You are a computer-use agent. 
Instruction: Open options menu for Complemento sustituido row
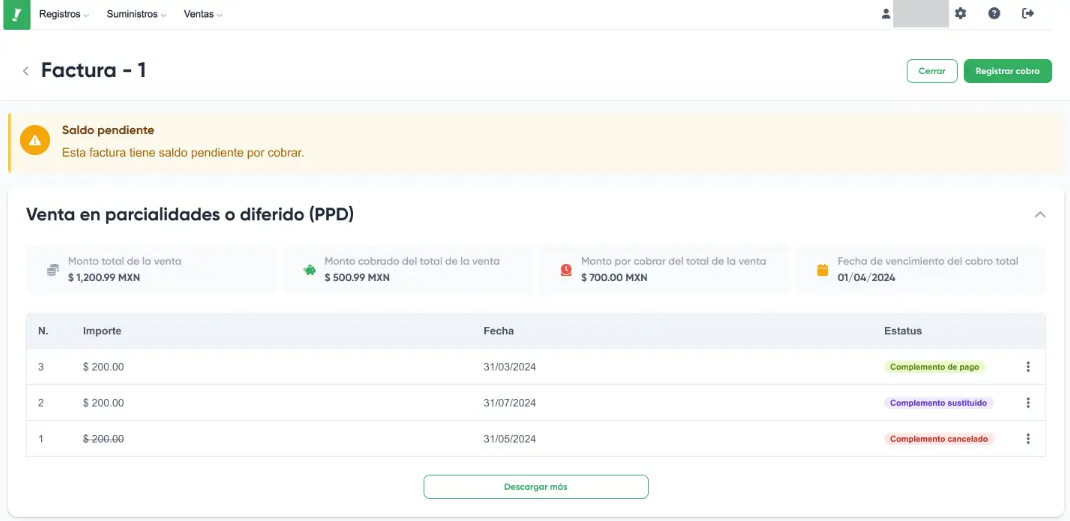point(1028,403)
